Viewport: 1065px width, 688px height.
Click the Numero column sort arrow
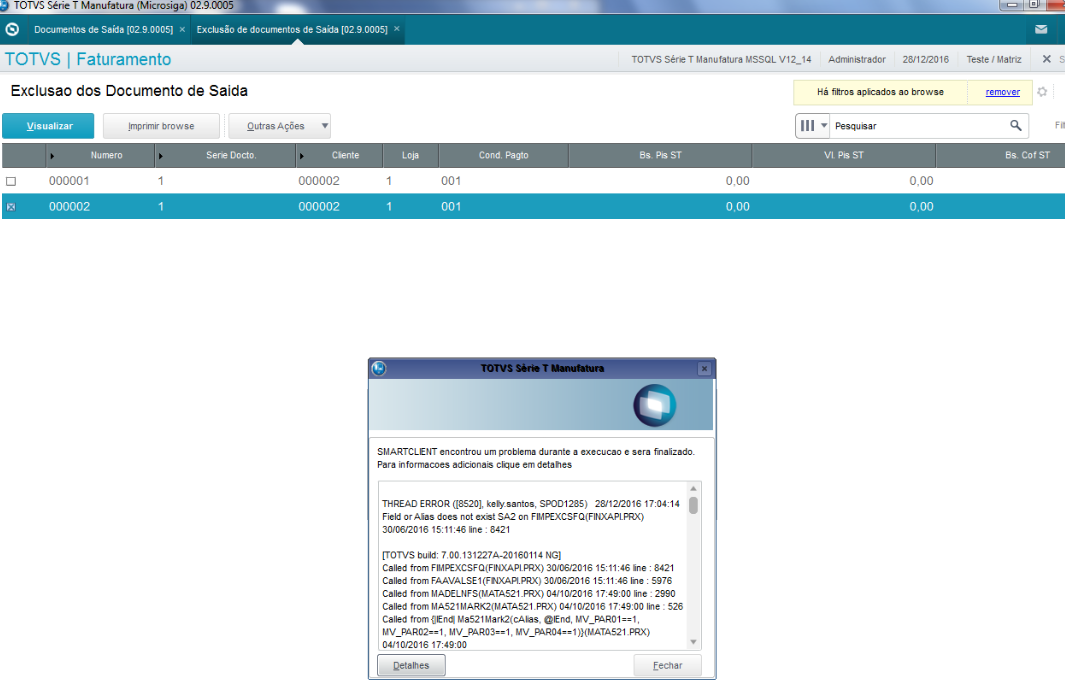tap(52, 156)
